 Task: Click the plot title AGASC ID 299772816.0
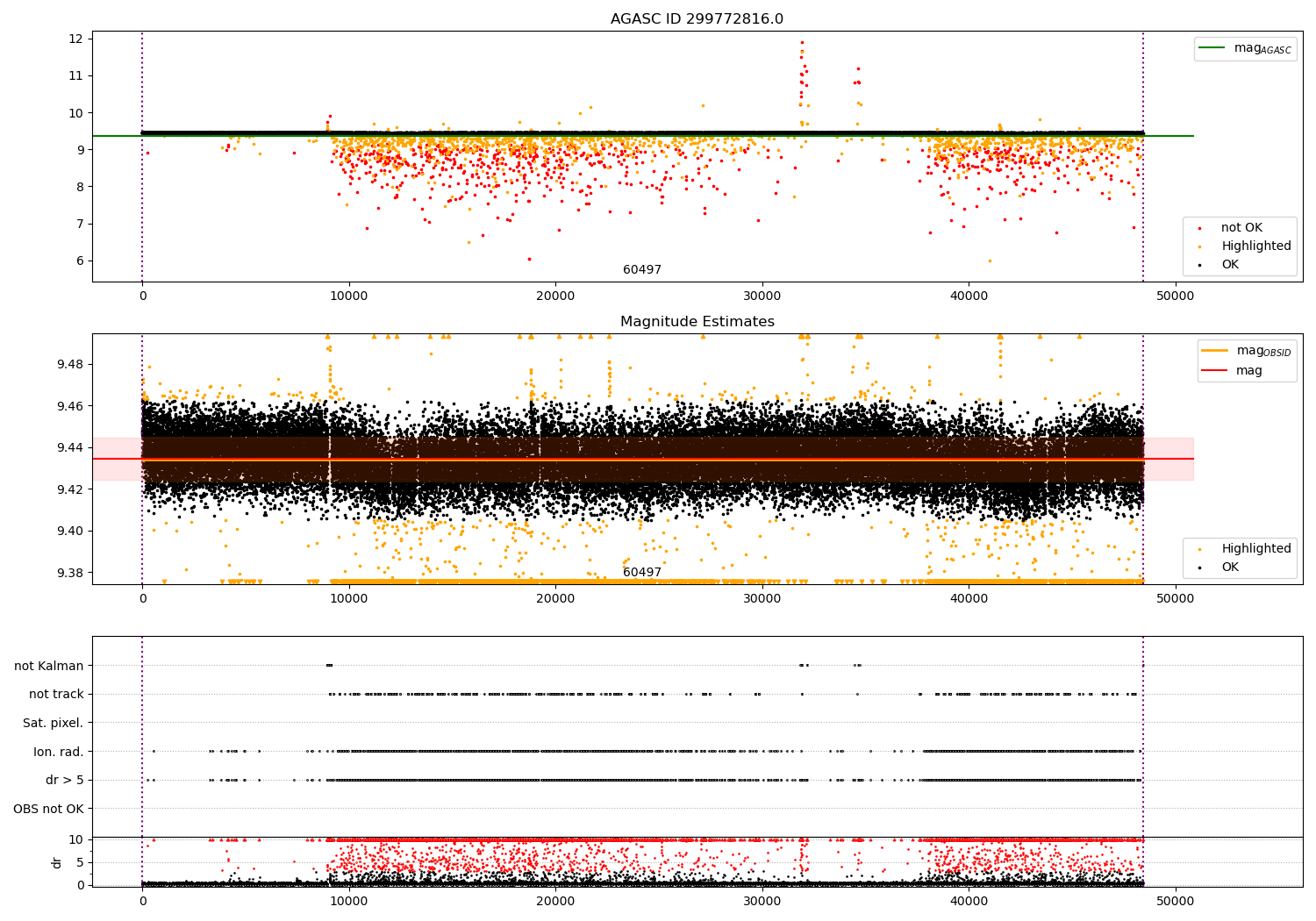click(x=697, y=19)
